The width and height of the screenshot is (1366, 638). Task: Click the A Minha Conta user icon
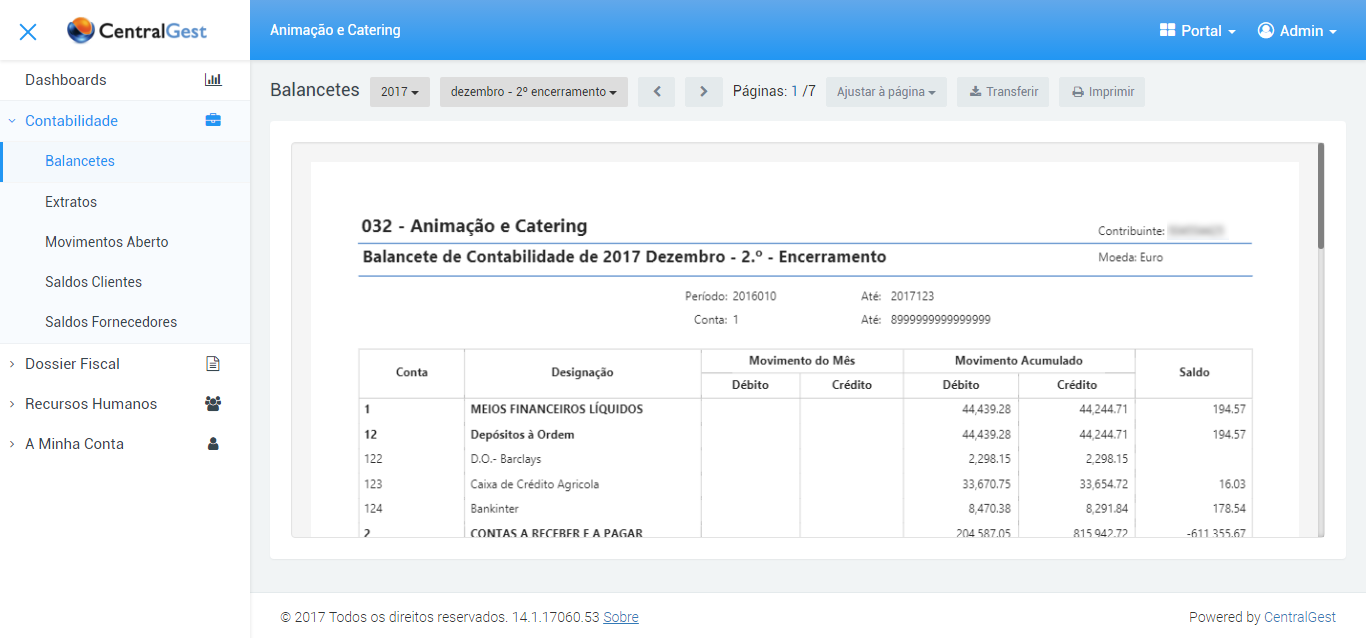(213, 444)
